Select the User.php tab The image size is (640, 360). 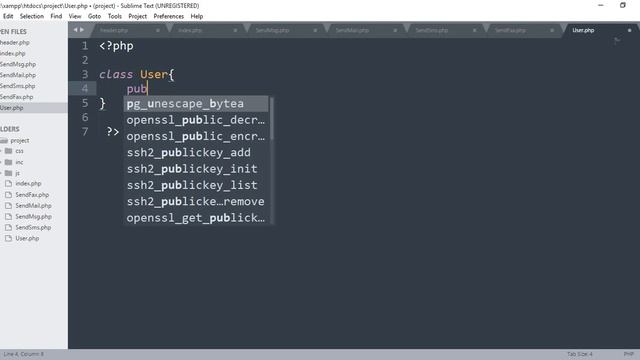[600, 30]
